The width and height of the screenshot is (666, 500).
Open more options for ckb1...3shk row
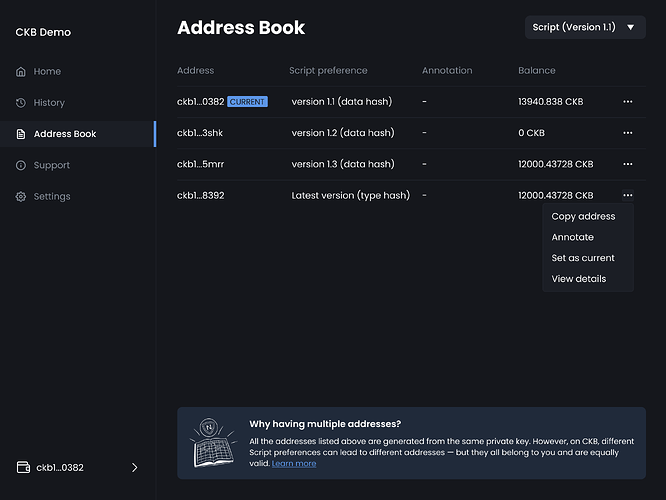pos(627,133)
